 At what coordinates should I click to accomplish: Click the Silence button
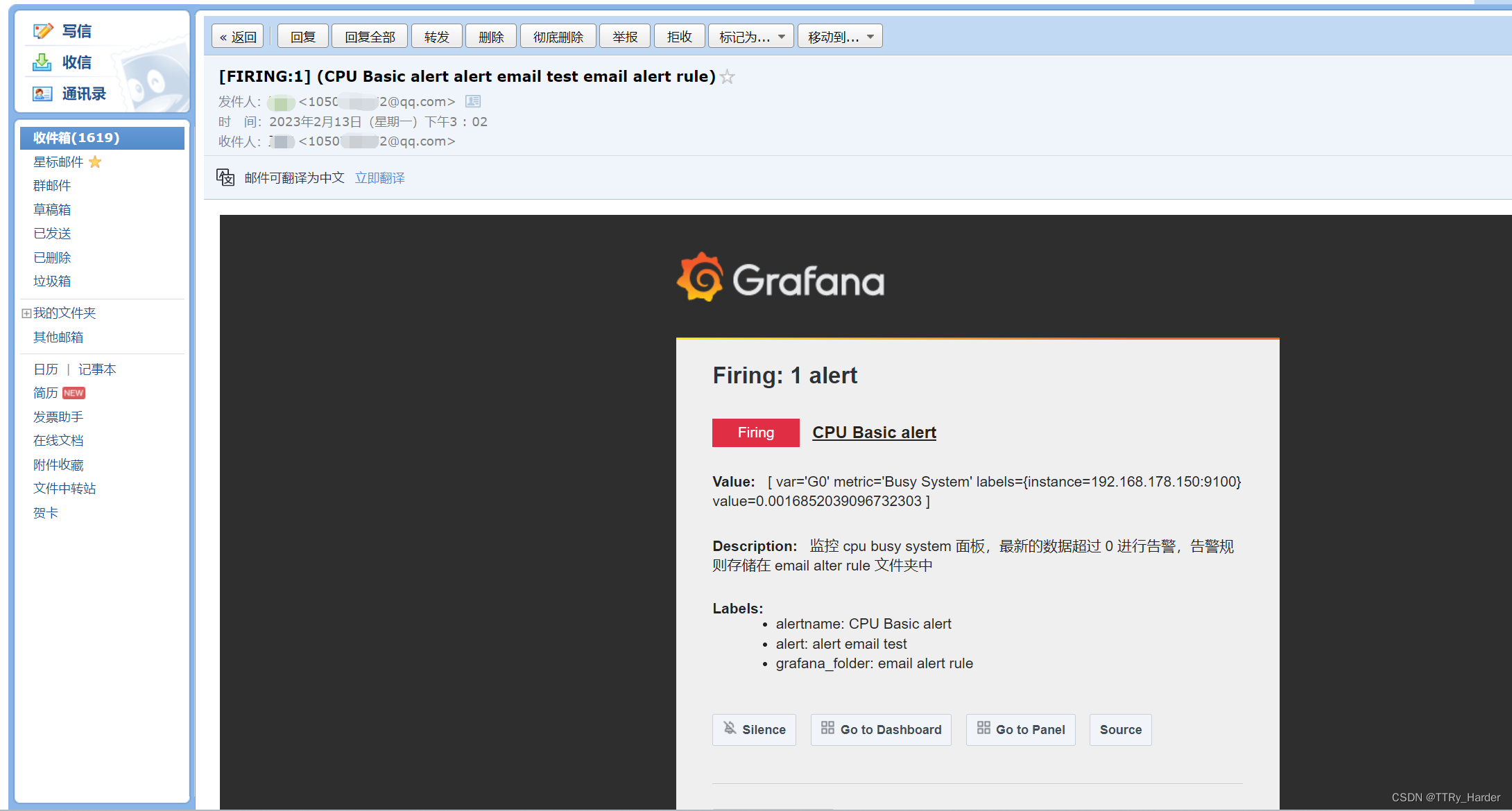point(754,730)
